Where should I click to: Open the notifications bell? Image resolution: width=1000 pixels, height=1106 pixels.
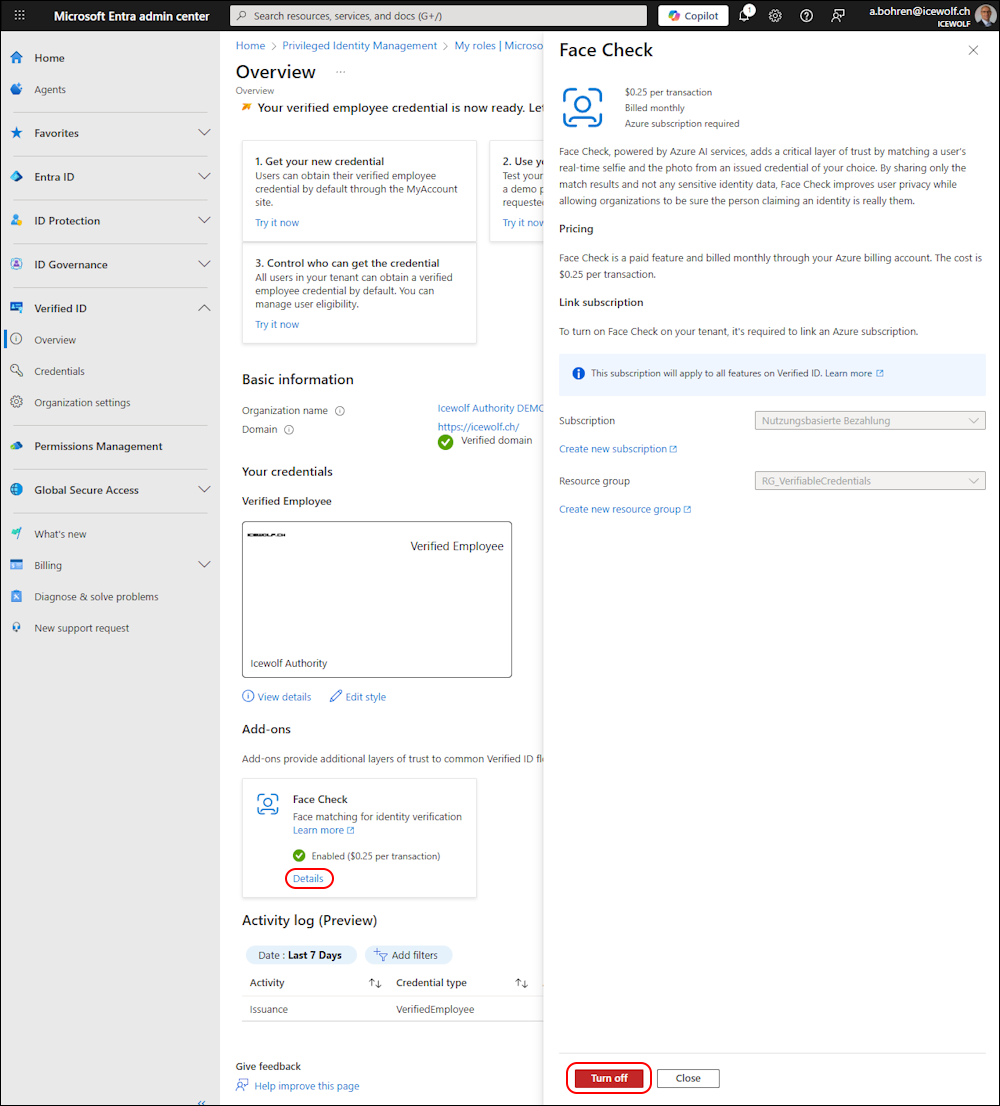pos(745,15)
